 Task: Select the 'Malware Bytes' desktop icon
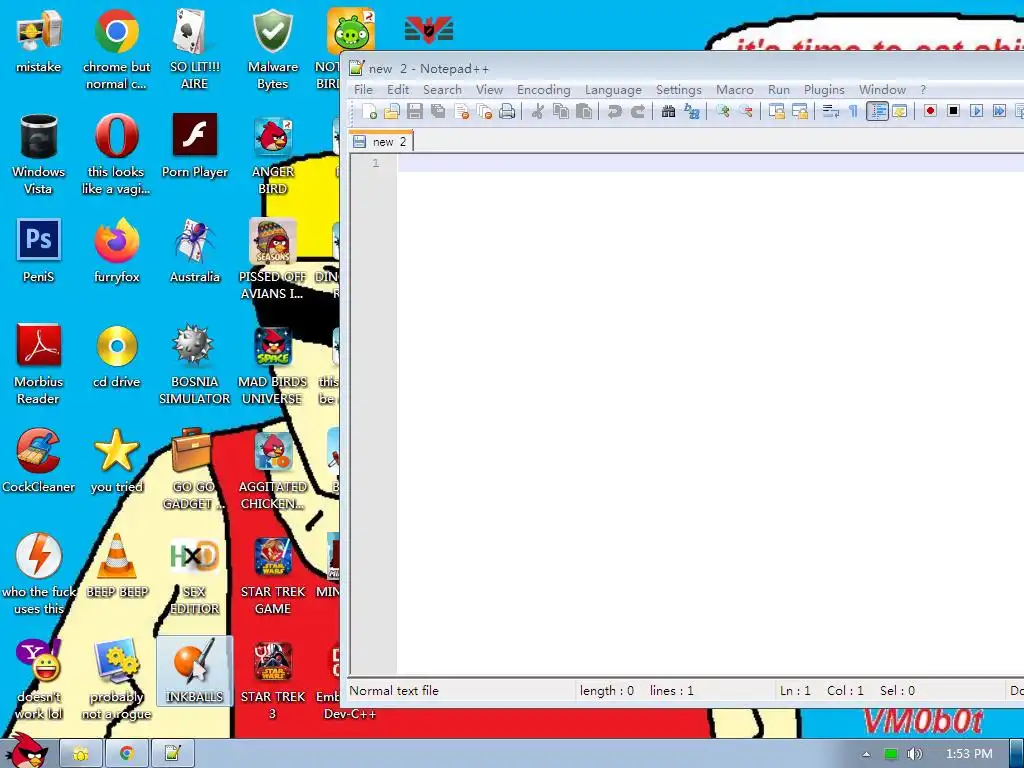[272, 50]
